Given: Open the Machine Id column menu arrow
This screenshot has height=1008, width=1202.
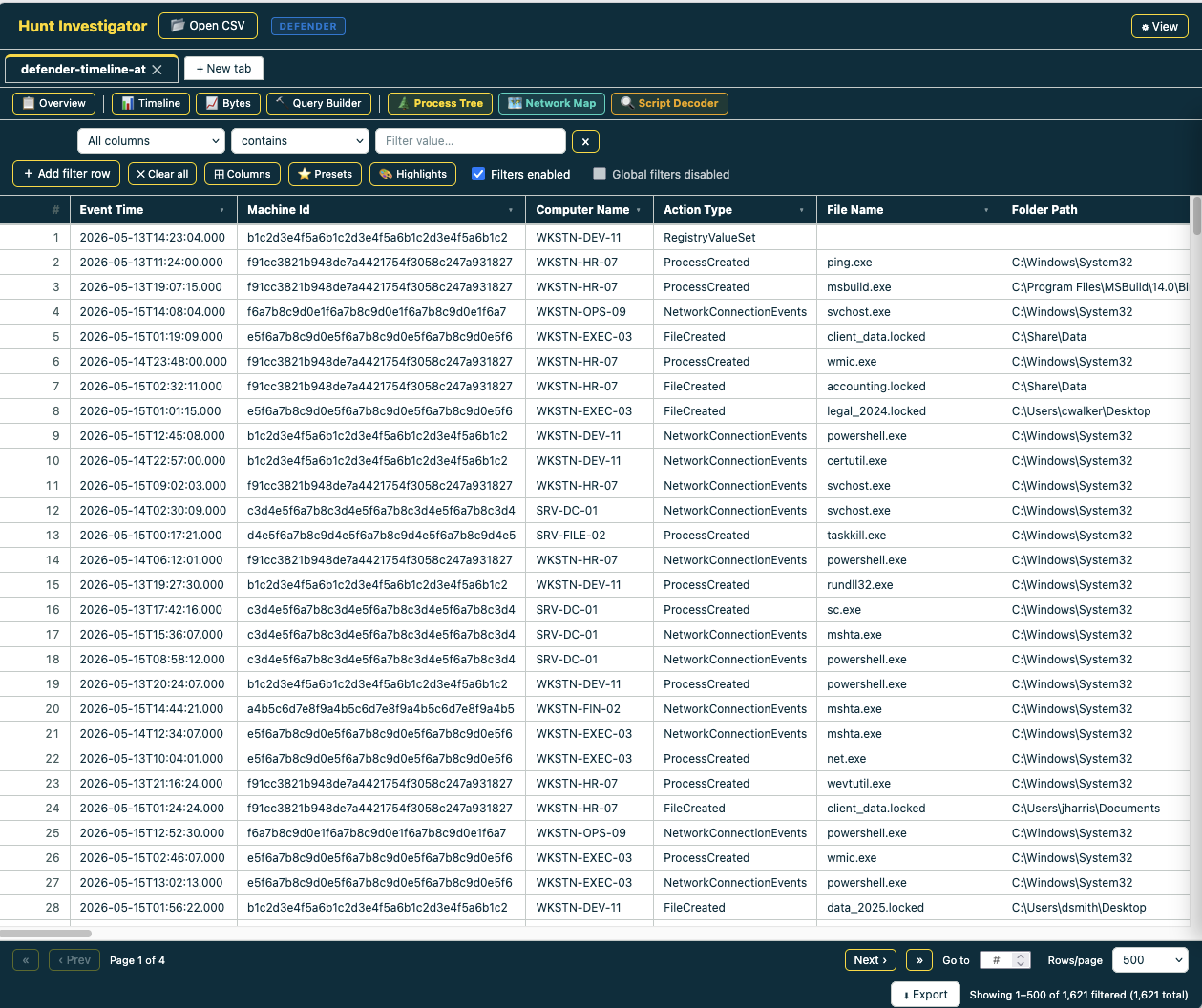Looking at the screenshot, I should click(511, 210).
